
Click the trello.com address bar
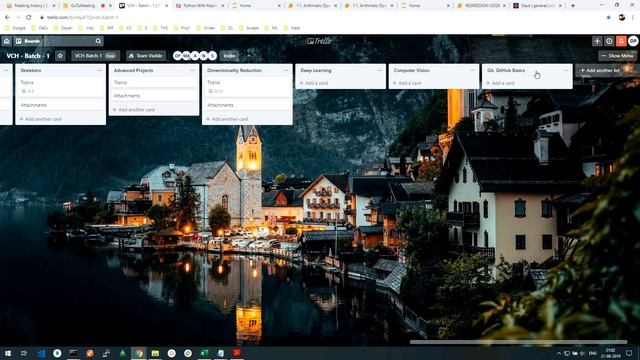pyautogui.click(x=318, y=18)
